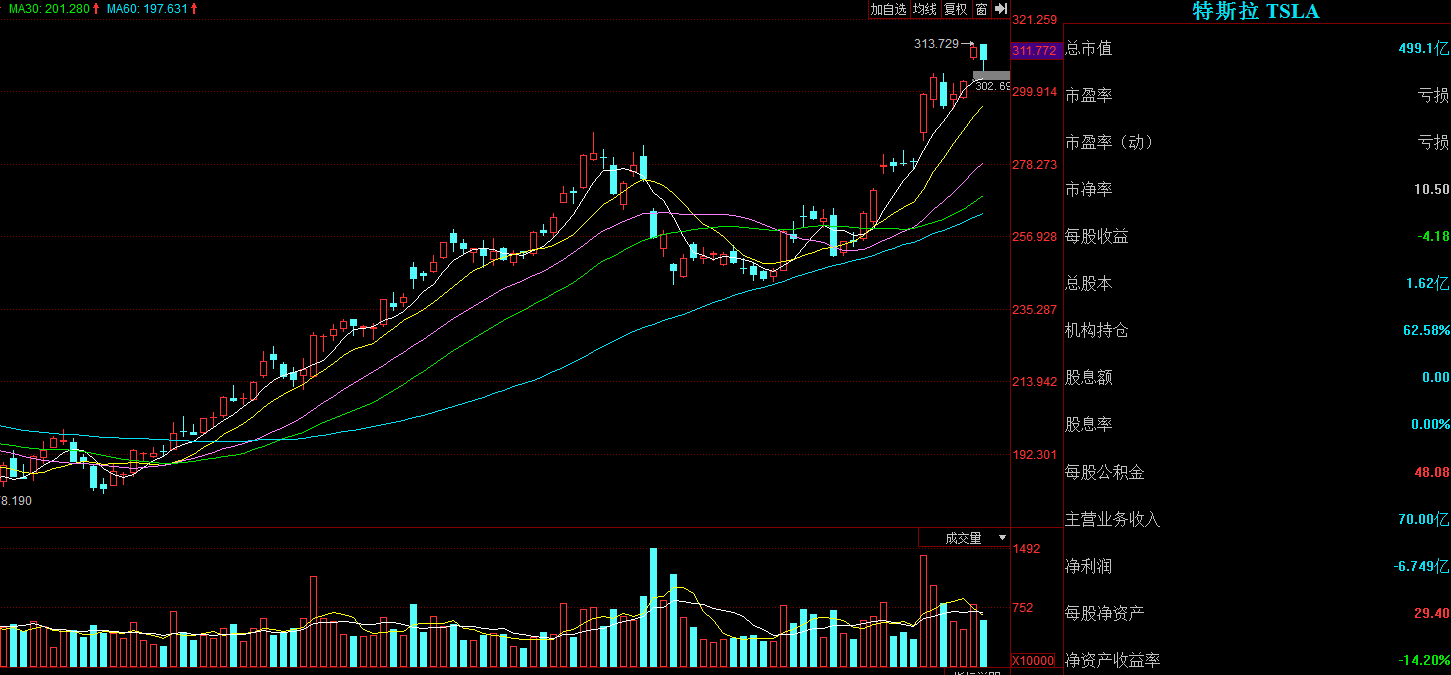This screenshot has width=1451, height=675.
Task: Click the X10000 volume unit label
Action: 1033,661
